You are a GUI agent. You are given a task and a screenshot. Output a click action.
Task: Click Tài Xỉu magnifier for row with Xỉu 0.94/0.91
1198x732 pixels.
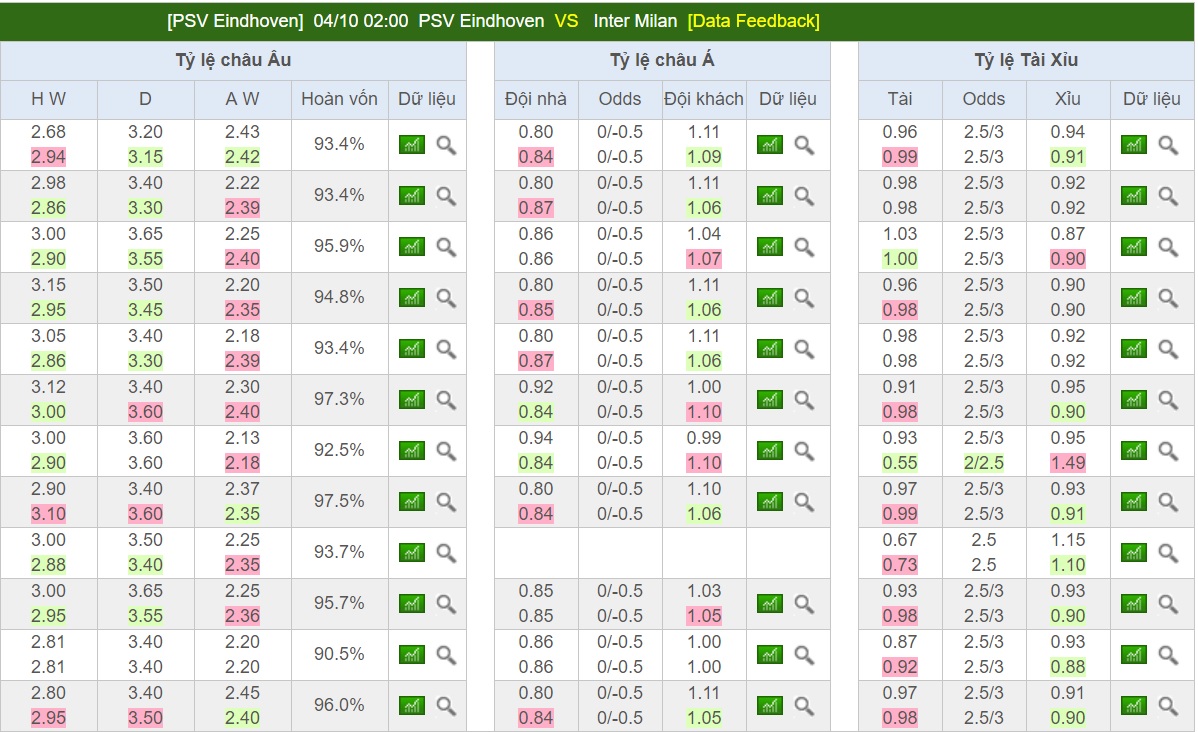click(1168, 145)
